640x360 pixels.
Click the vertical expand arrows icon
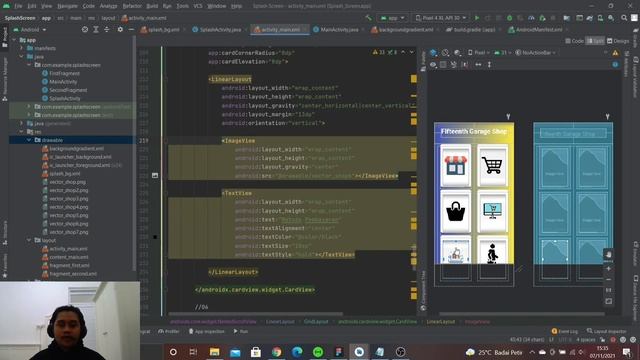pos(489,64)
